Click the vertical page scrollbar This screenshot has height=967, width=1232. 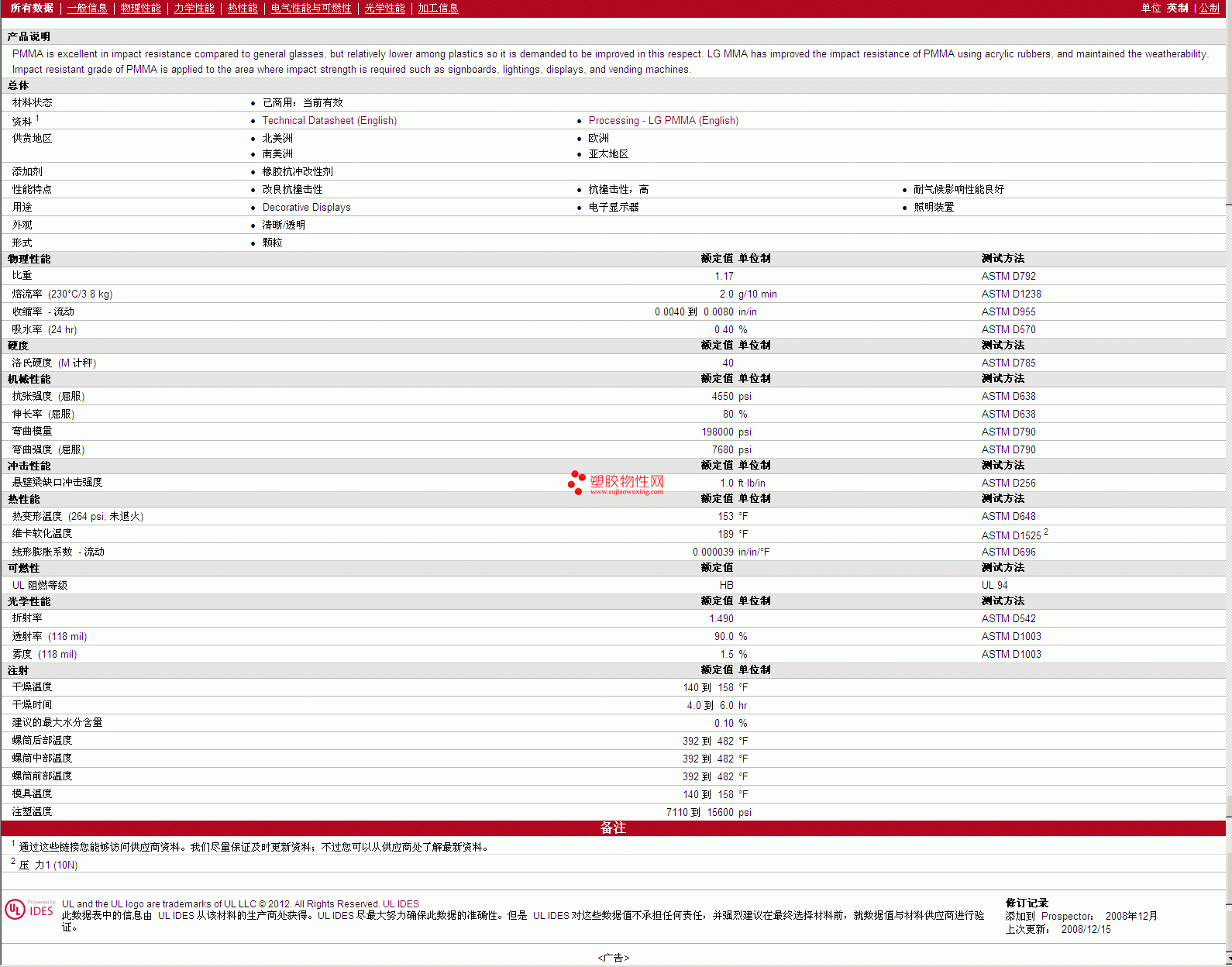click(1229, 483)
